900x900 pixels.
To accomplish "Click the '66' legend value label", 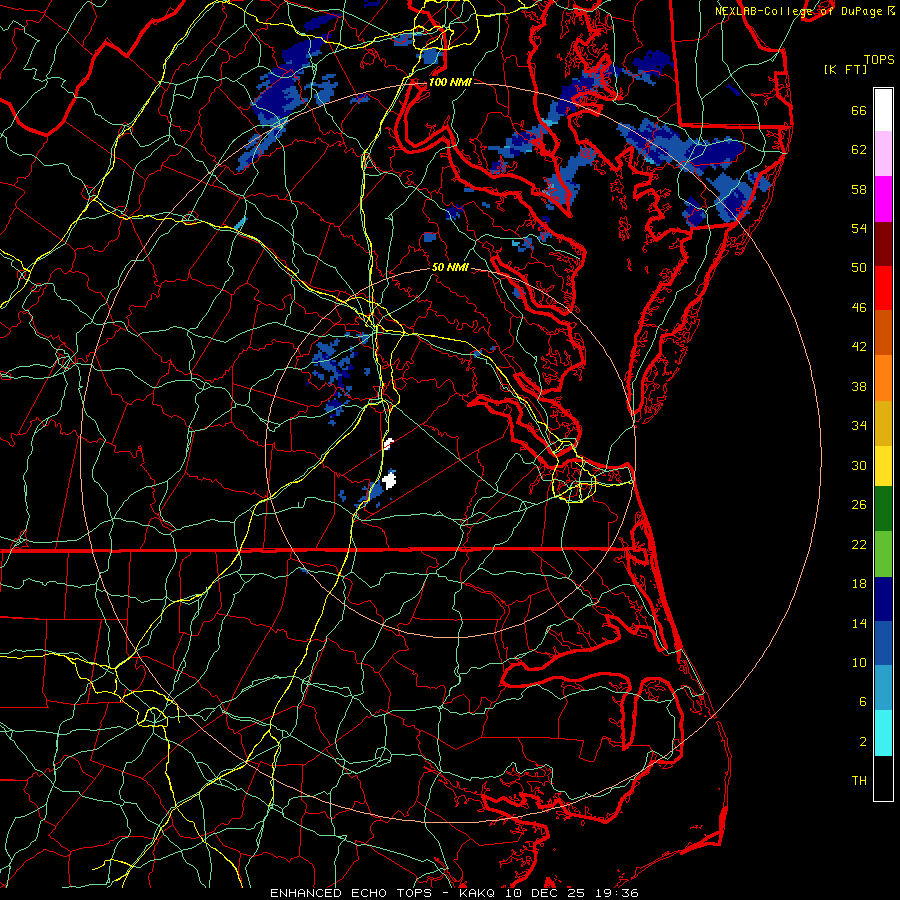I will [x=859, y=111].
